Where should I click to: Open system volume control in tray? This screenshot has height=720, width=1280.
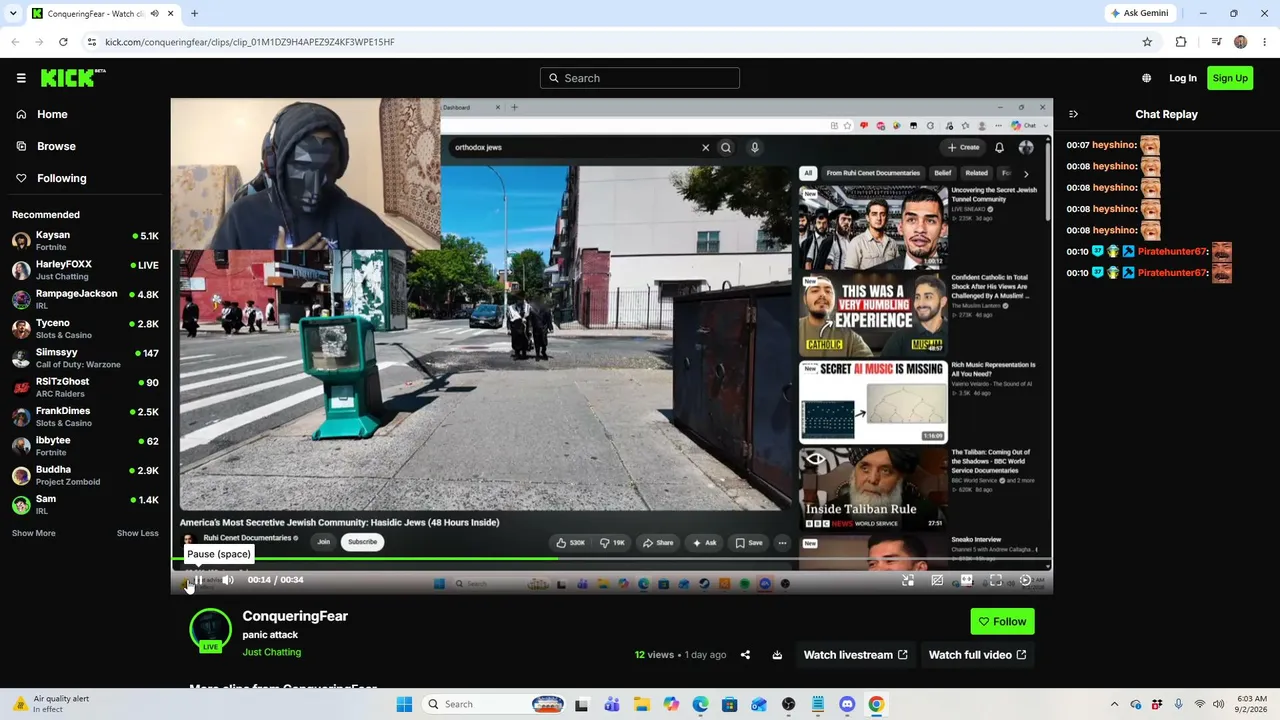[1218, 704]
